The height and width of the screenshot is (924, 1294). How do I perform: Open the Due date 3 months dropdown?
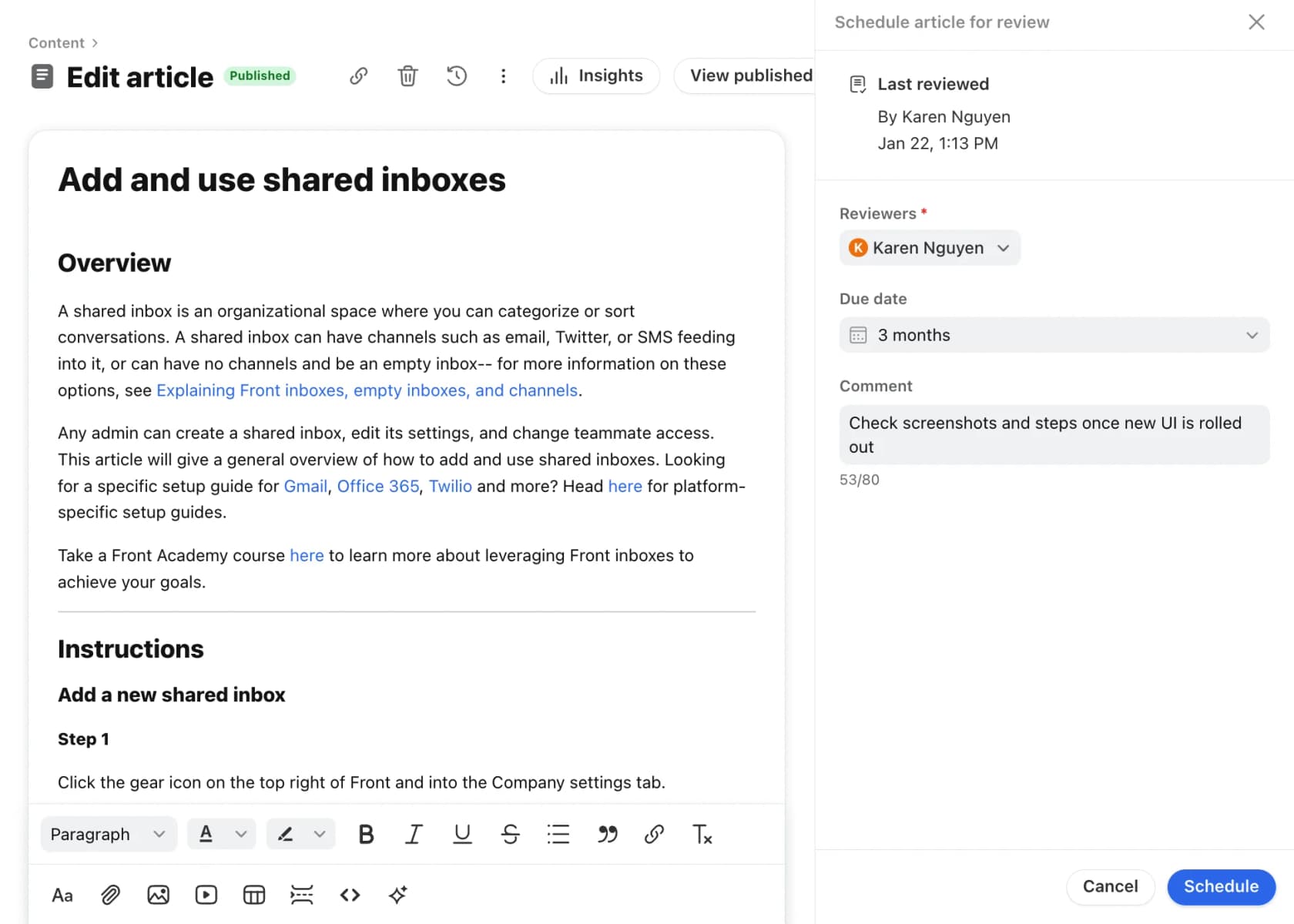[1054, 335]
